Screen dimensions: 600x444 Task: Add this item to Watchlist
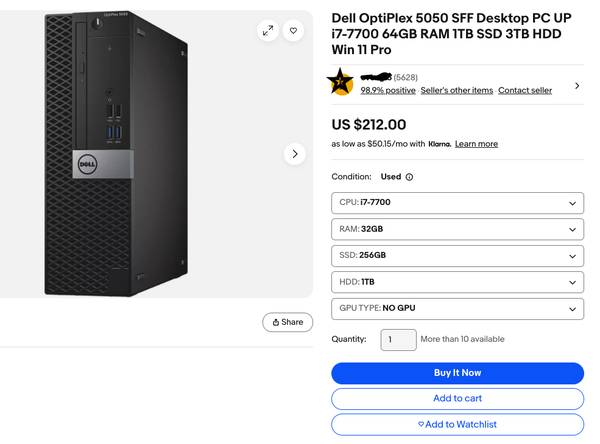click(457, 424)
